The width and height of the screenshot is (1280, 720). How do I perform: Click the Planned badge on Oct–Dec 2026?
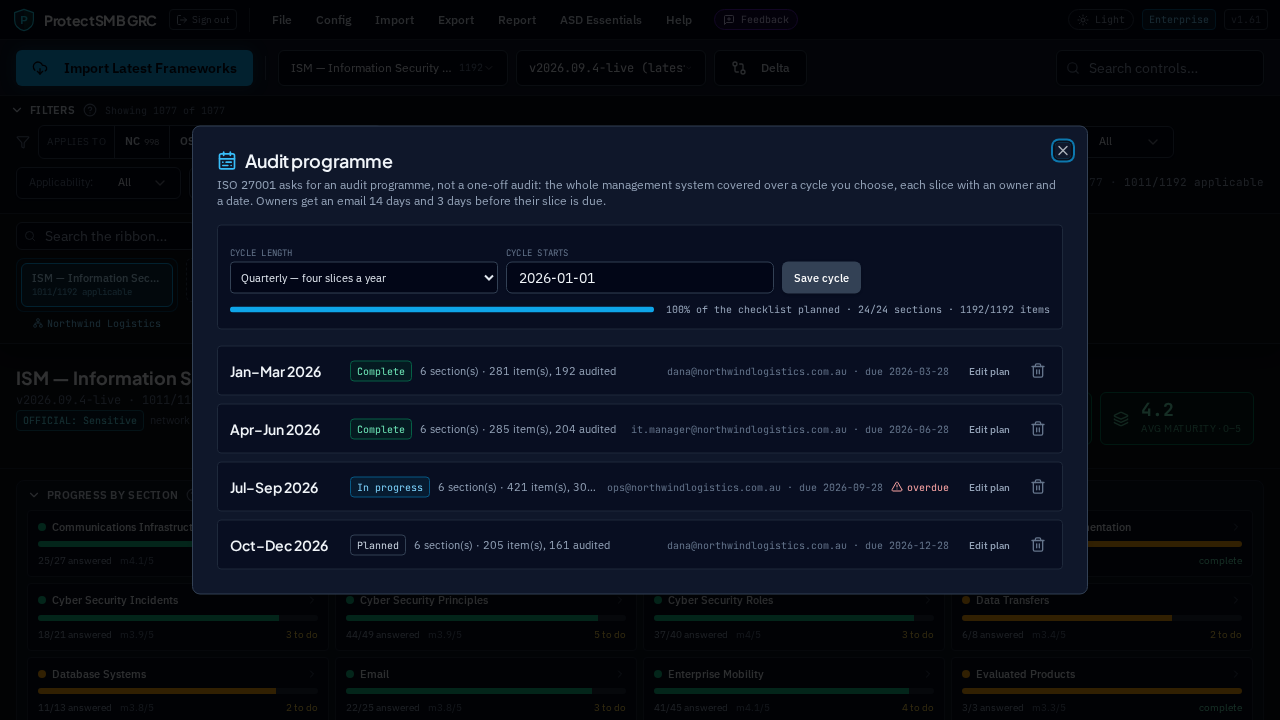point(378,545)
